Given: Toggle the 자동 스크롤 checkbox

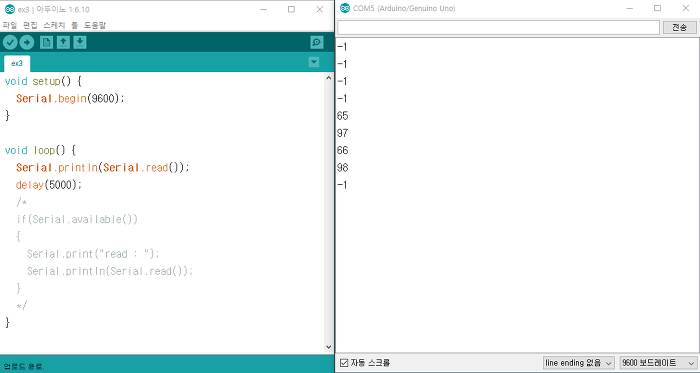Looking at the screenshot, I should coord(344,363).
